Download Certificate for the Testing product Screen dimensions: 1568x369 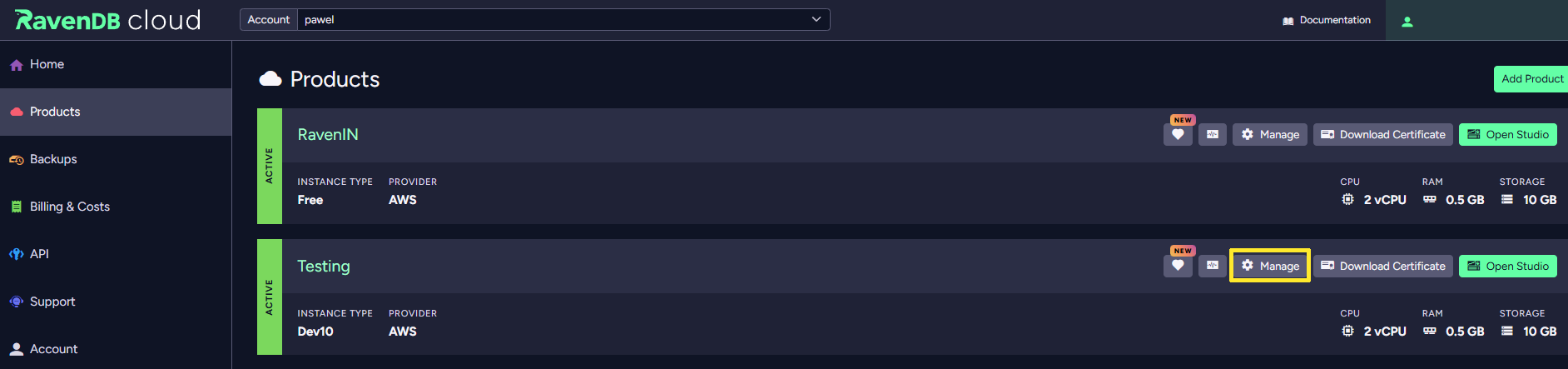point(1383,266)
